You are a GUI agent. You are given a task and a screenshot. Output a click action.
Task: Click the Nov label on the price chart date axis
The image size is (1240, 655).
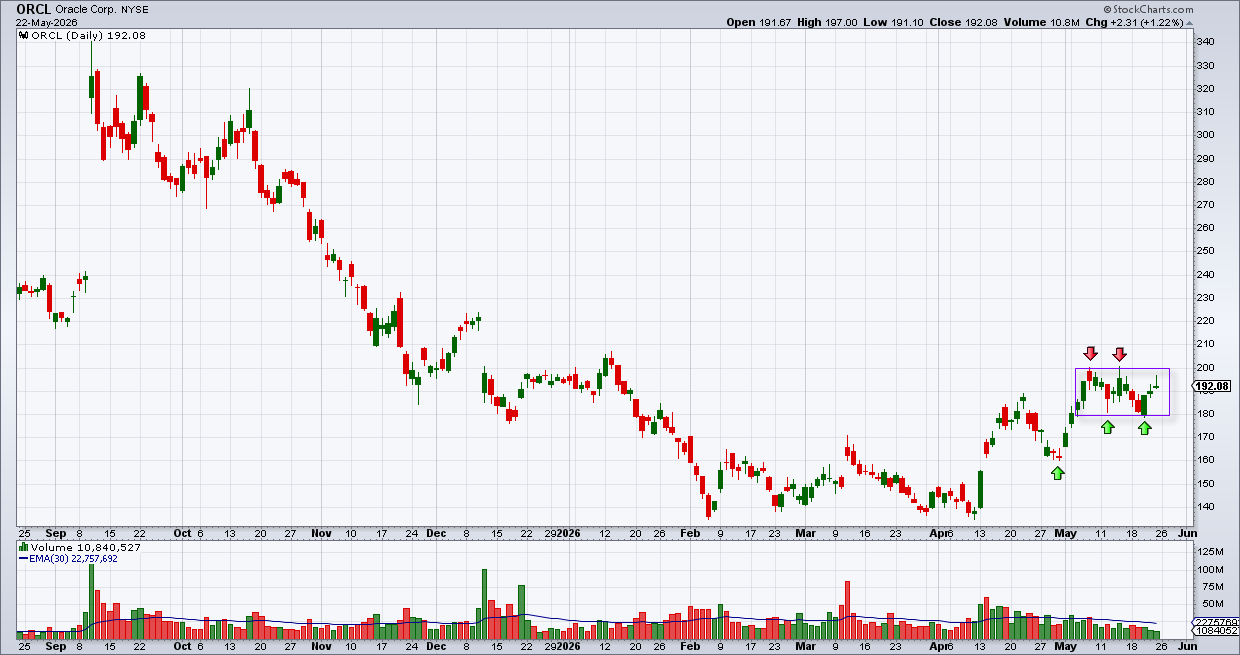[320, 534]
